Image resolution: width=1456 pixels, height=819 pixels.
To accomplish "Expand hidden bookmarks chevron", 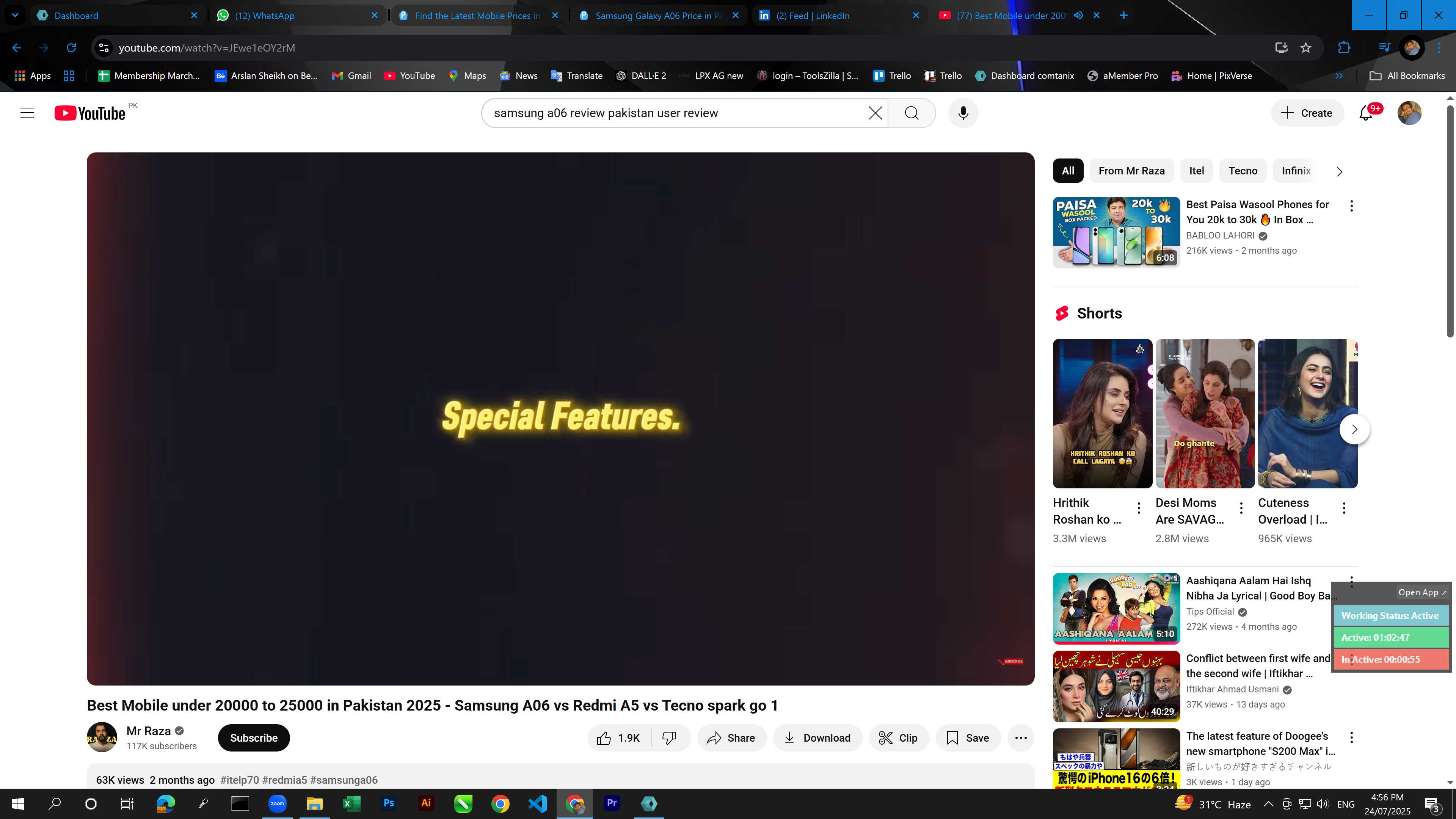I will (1338, 76).
